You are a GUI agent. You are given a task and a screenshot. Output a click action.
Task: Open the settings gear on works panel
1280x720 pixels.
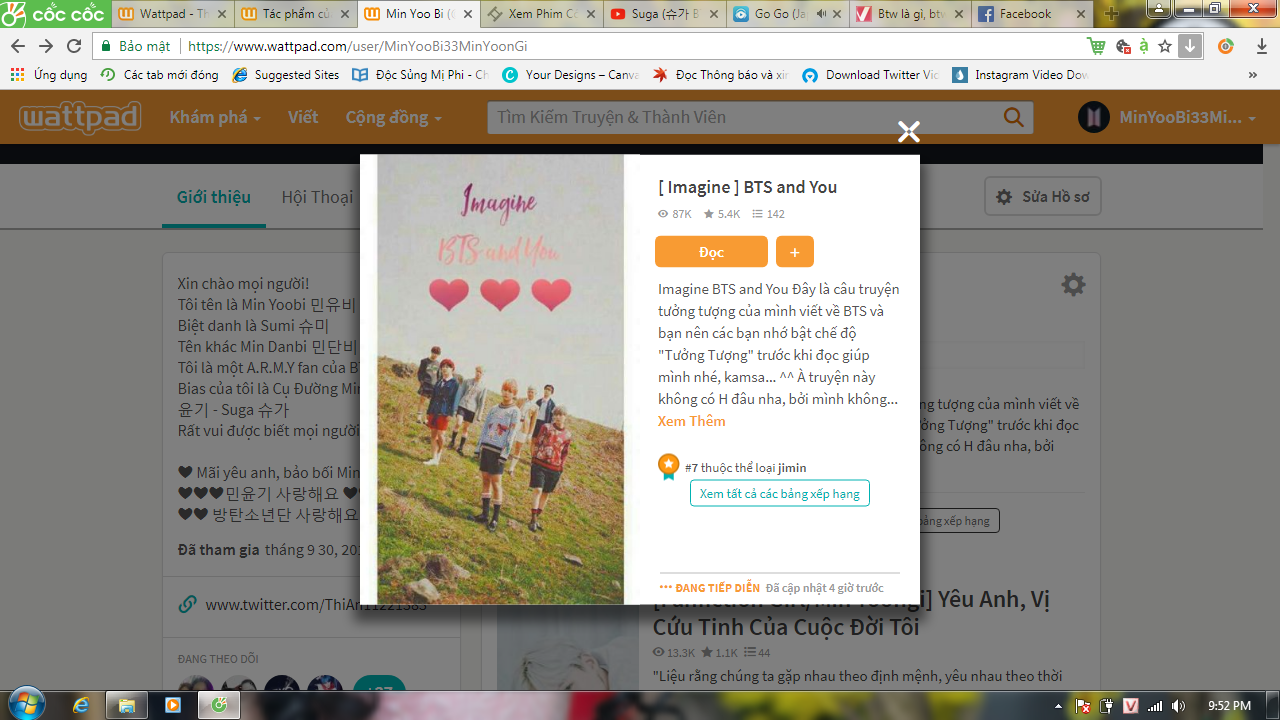coord(1073,285)
